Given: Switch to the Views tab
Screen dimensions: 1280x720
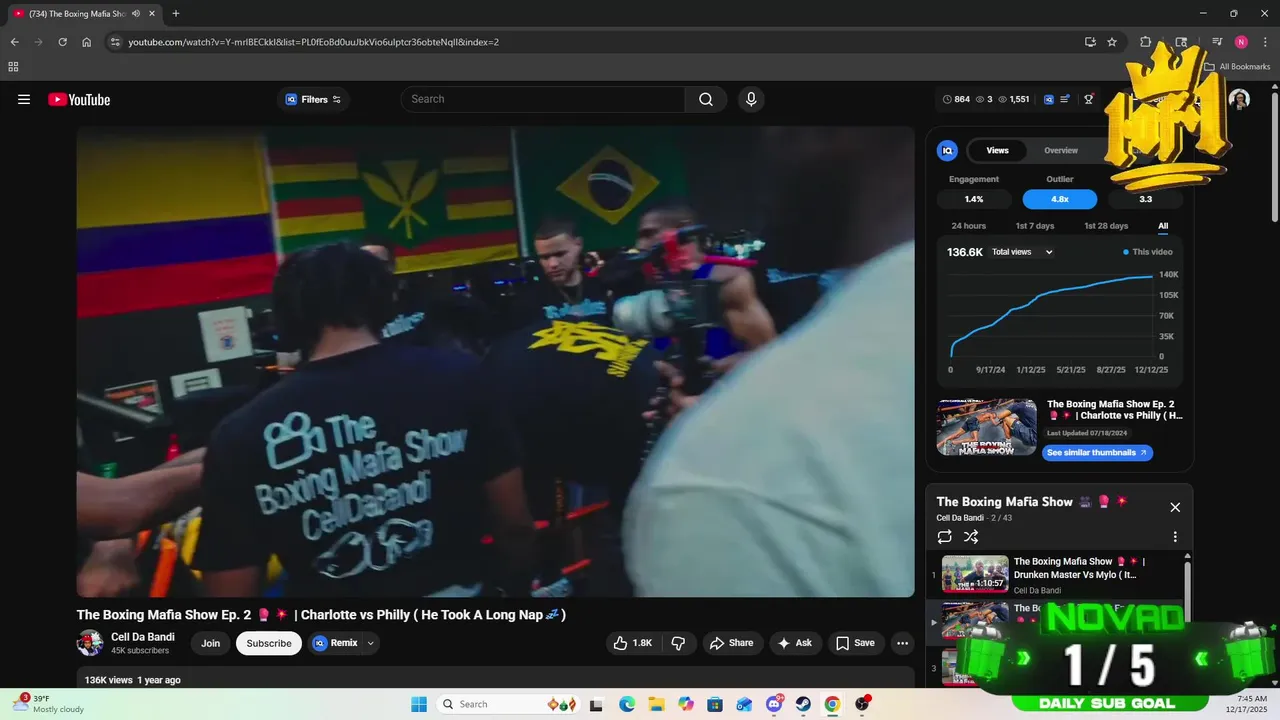Looking at the screenshot, I should [997, 151].
